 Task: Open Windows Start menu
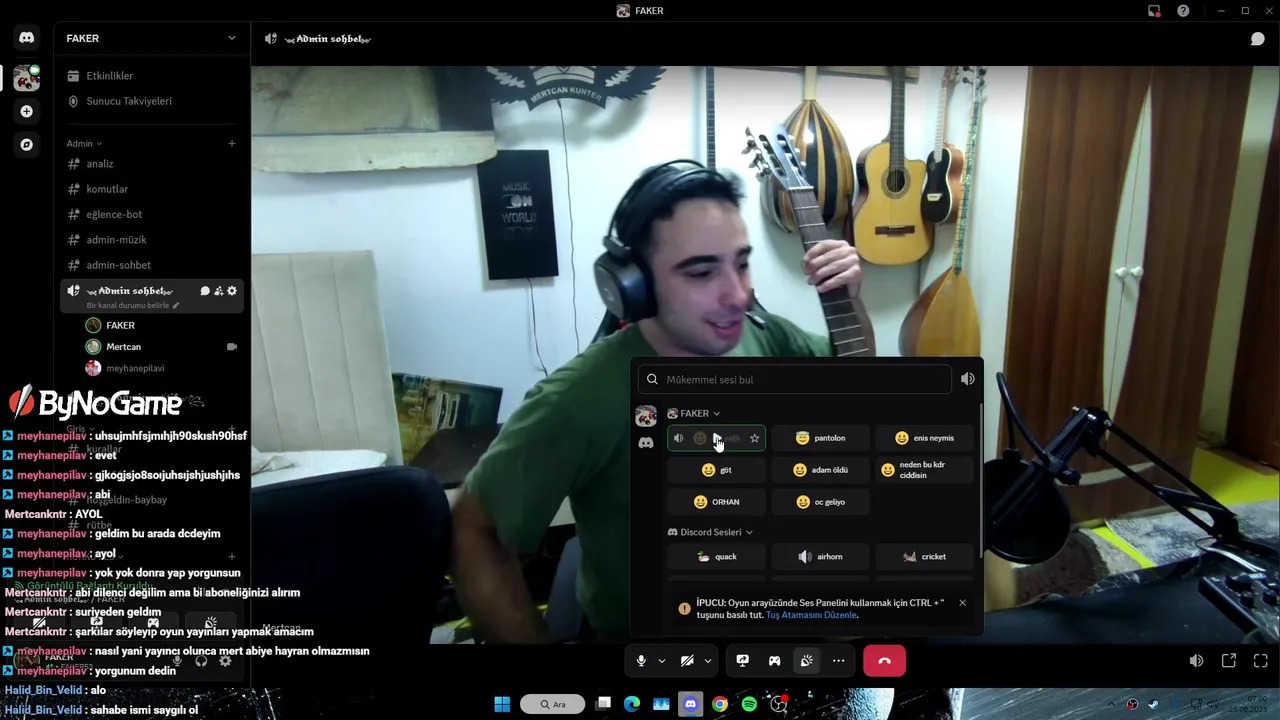(502, 704)
